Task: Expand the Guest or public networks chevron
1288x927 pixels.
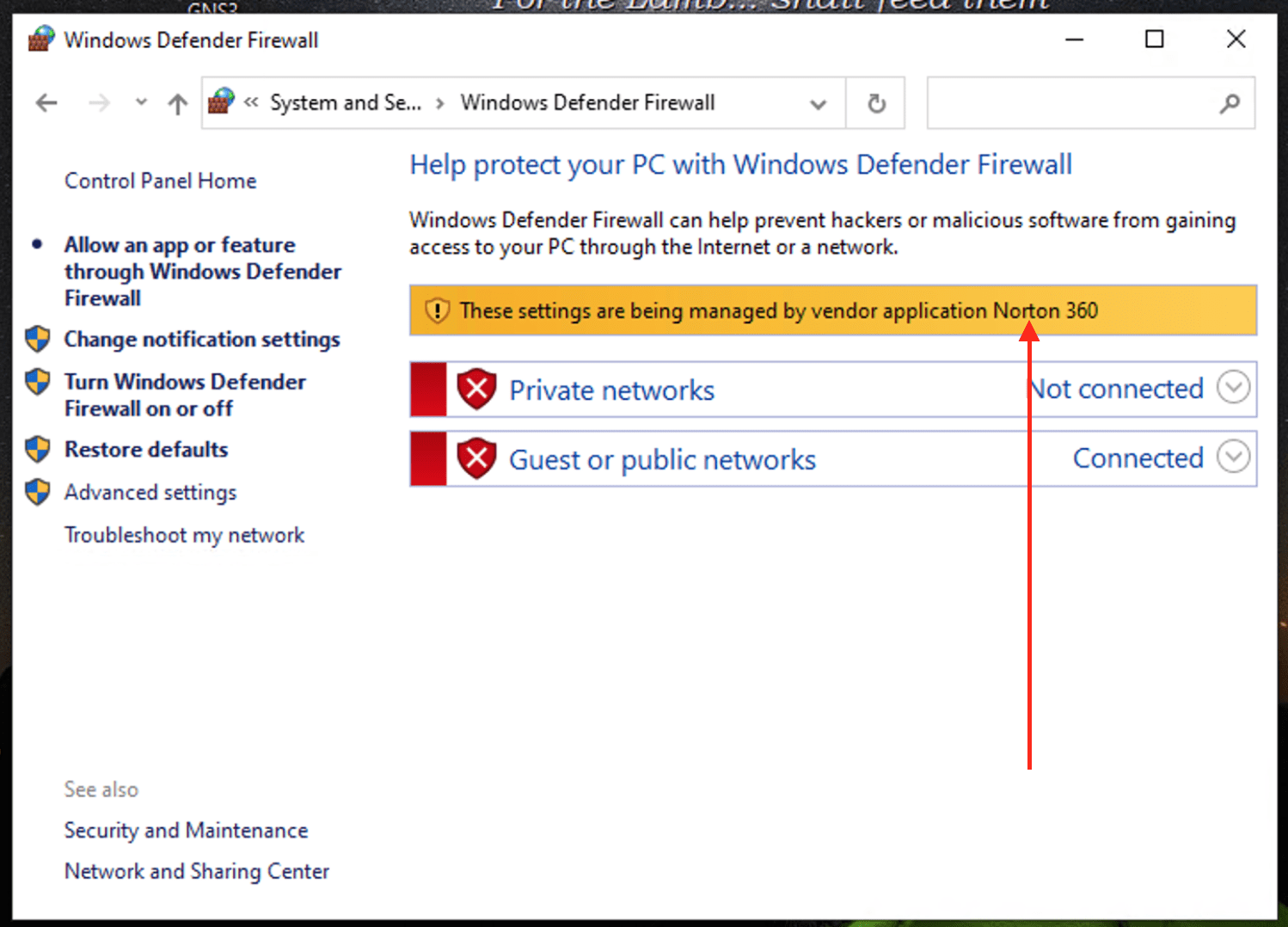Action: (x=1233, y=457)
